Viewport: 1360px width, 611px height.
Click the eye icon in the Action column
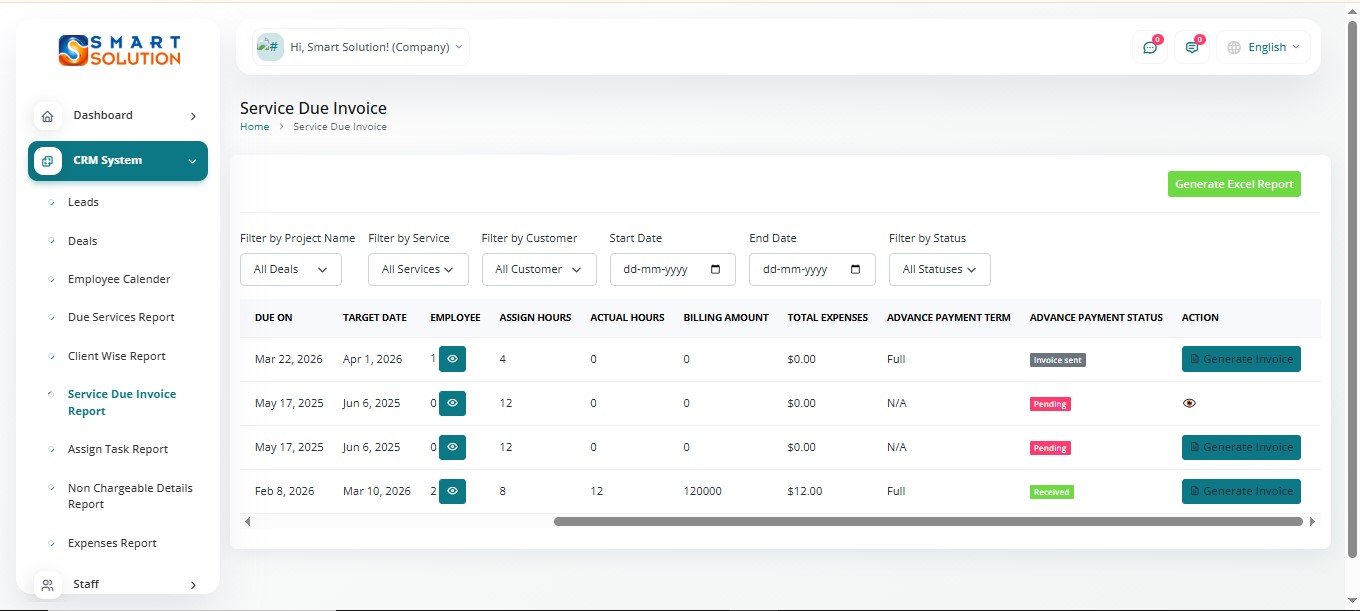pyautogui.click(x=1189, y=403)
